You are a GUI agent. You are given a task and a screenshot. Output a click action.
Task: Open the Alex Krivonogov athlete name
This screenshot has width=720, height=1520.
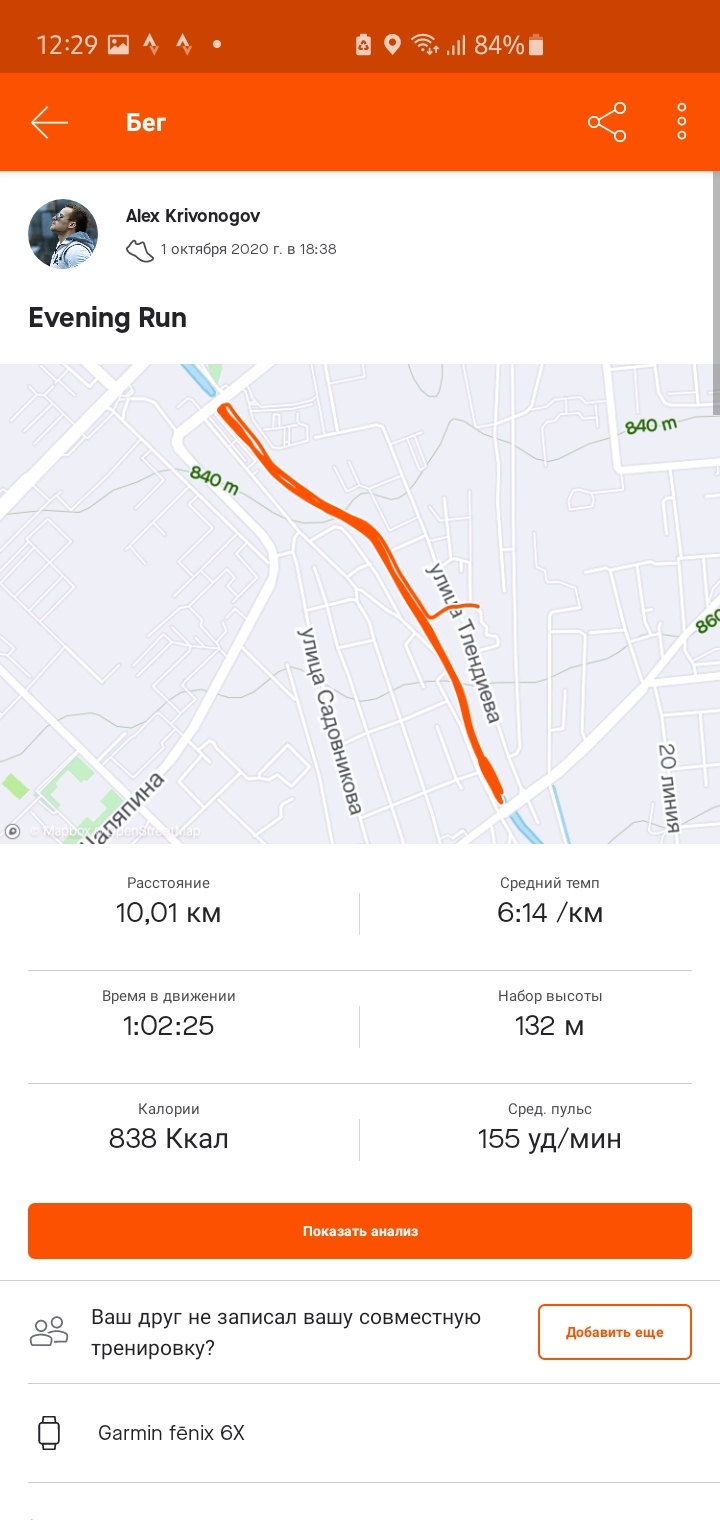tap(193, 216)
